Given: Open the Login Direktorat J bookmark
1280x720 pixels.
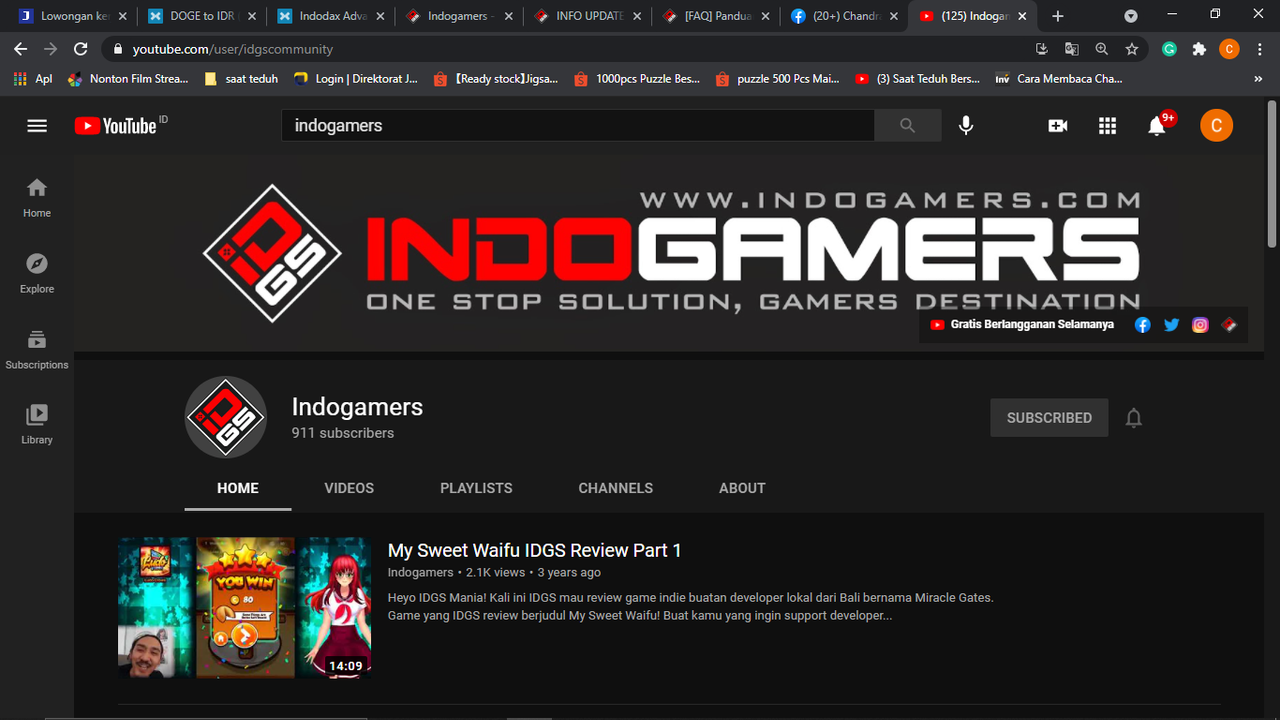Looking at the screenshot, I should point(355,78).
